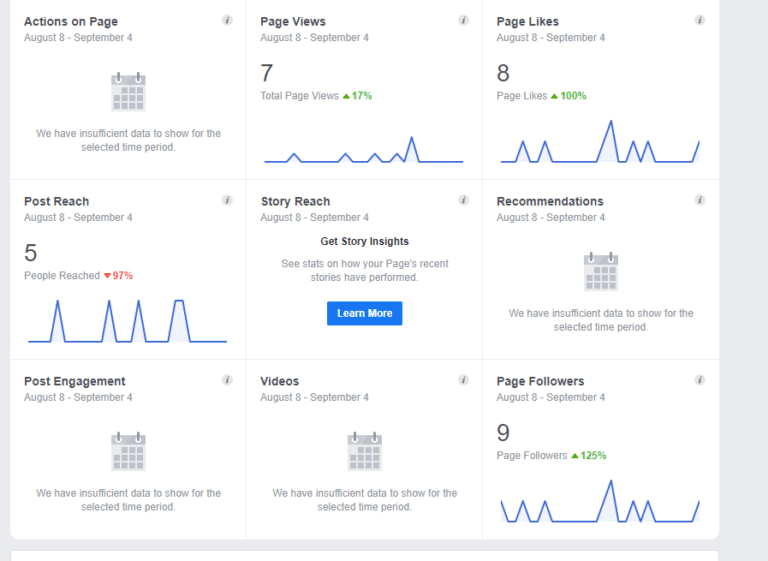Click the 5 people reached number
Image resolution: width=768 pixels, height=561 pixels.
(30, 253)
